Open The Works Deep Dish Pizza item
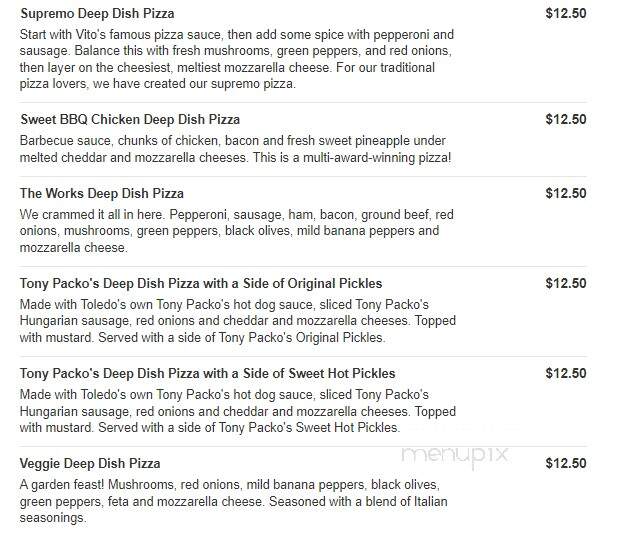 click(101, 193)
